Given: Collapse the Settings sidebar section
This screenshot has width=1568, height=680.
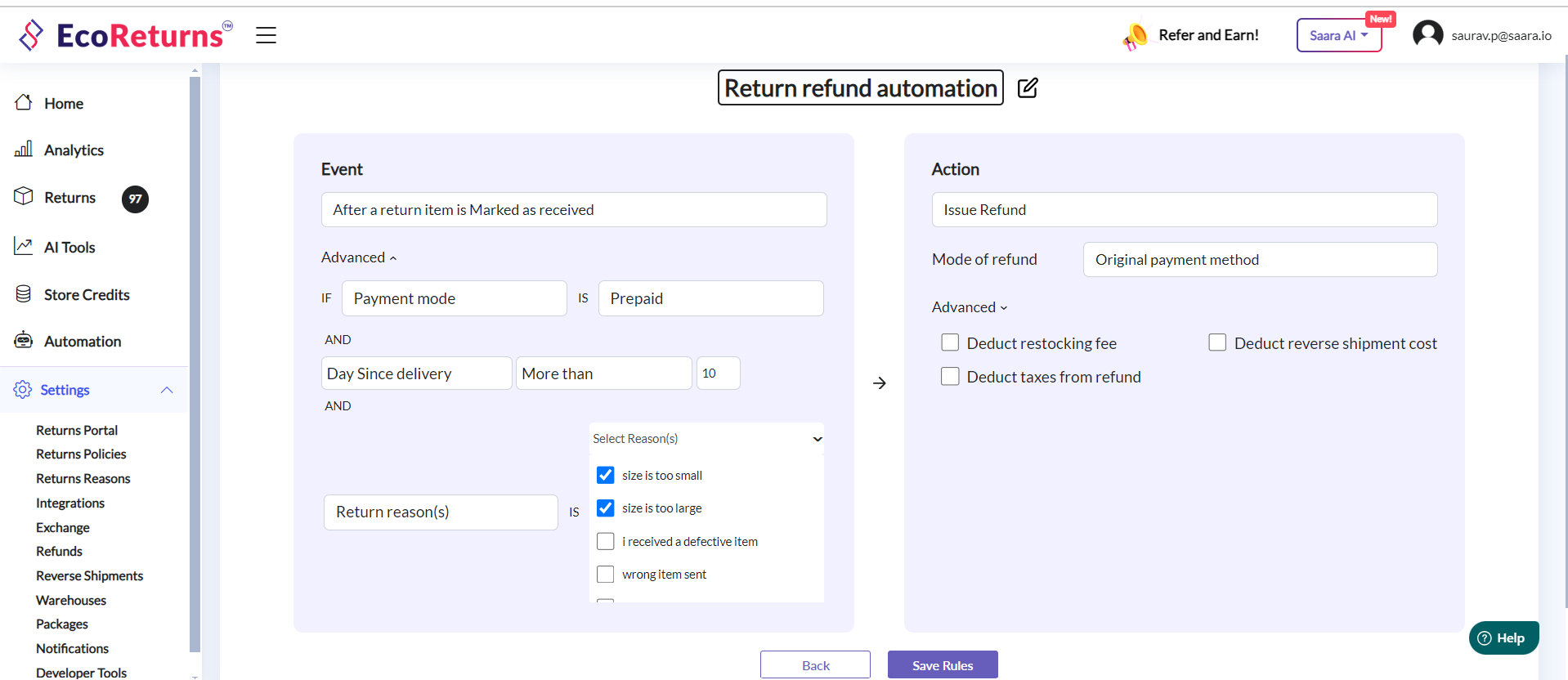Looking at the screenshot, I should click(x=167, y=390).
